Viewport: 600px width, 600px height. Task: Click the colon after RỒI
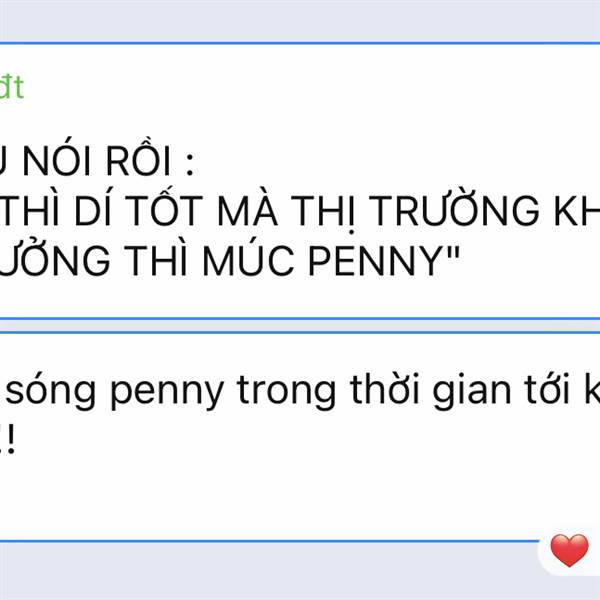point(190,165)
